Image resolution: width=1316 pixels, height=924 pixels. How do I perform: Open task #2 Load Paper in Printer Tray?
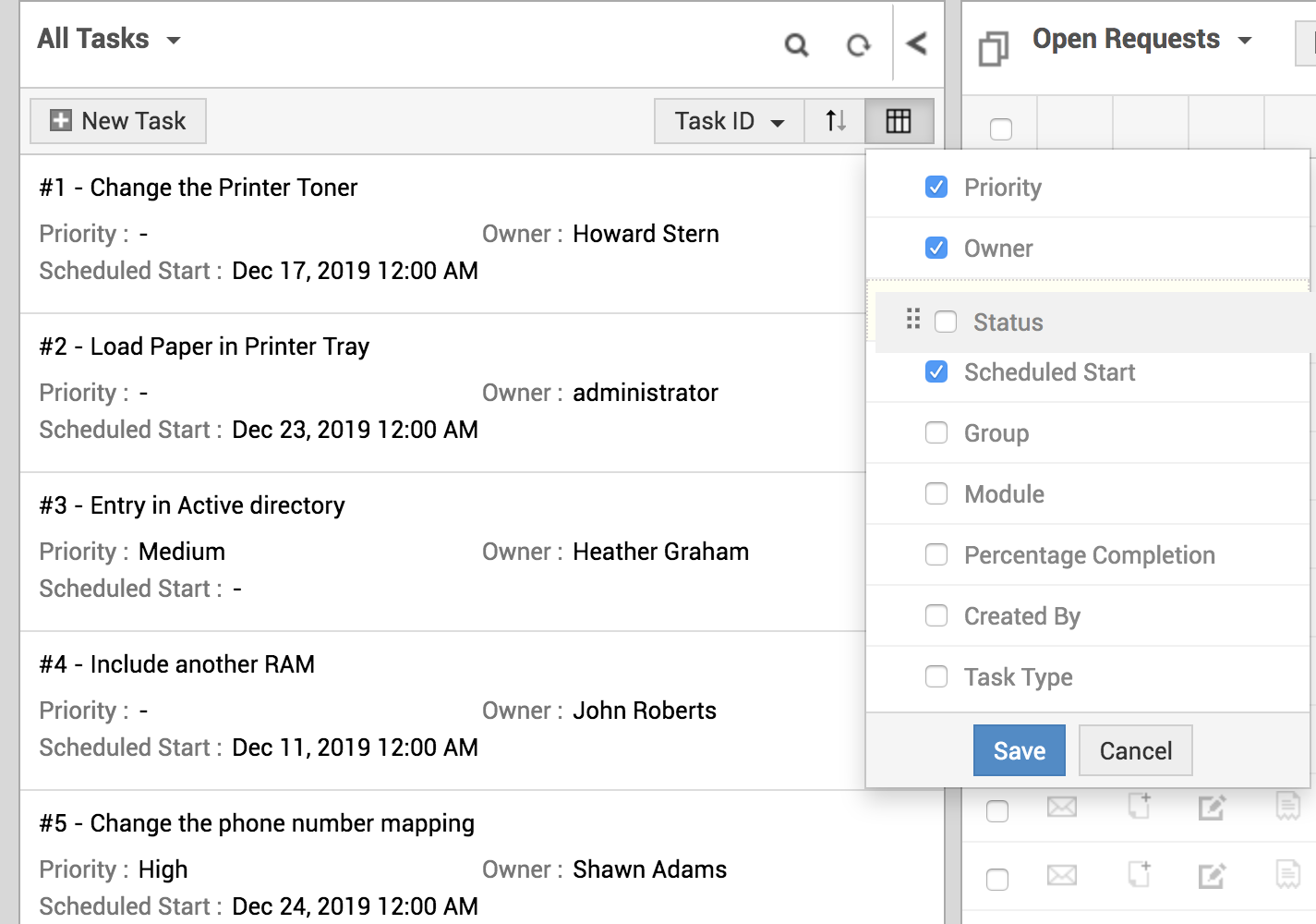coord(204,346)
